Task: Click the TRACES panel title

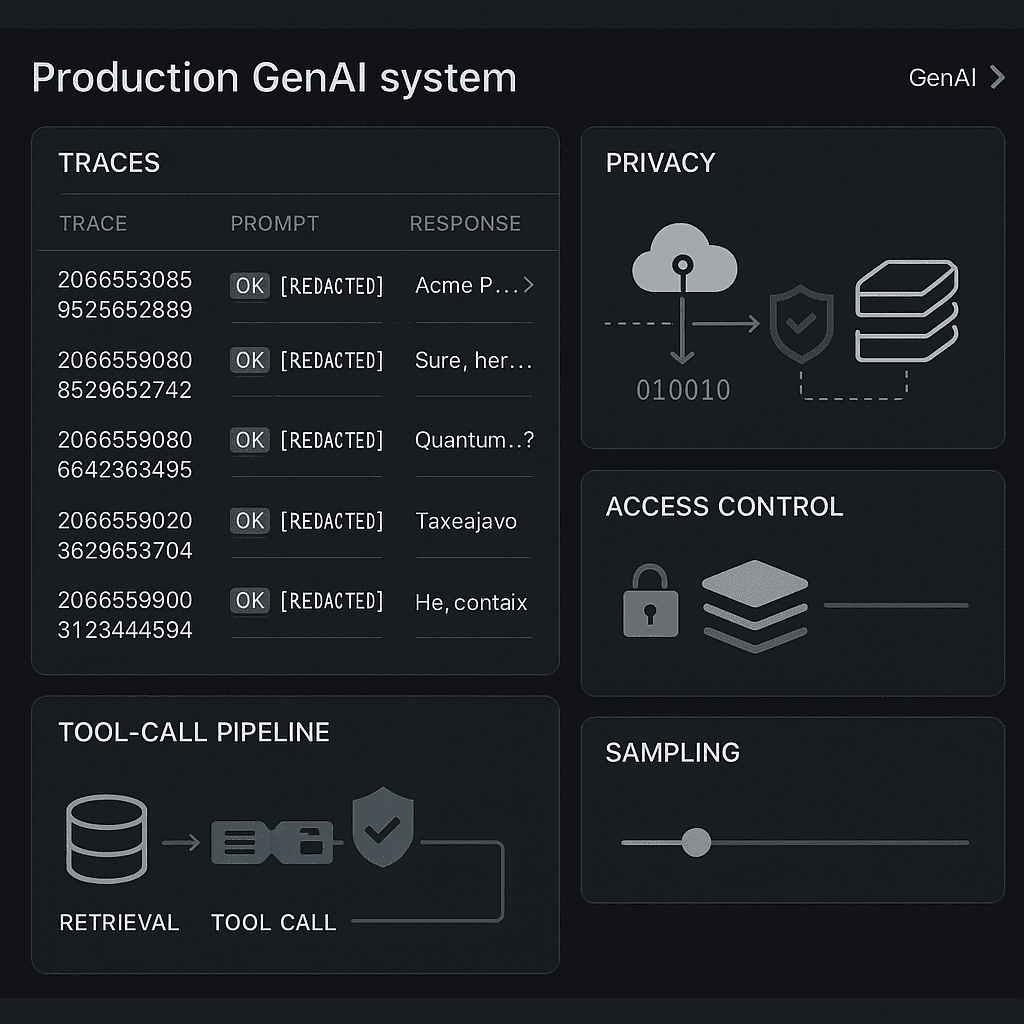Action: pos(109,163)
